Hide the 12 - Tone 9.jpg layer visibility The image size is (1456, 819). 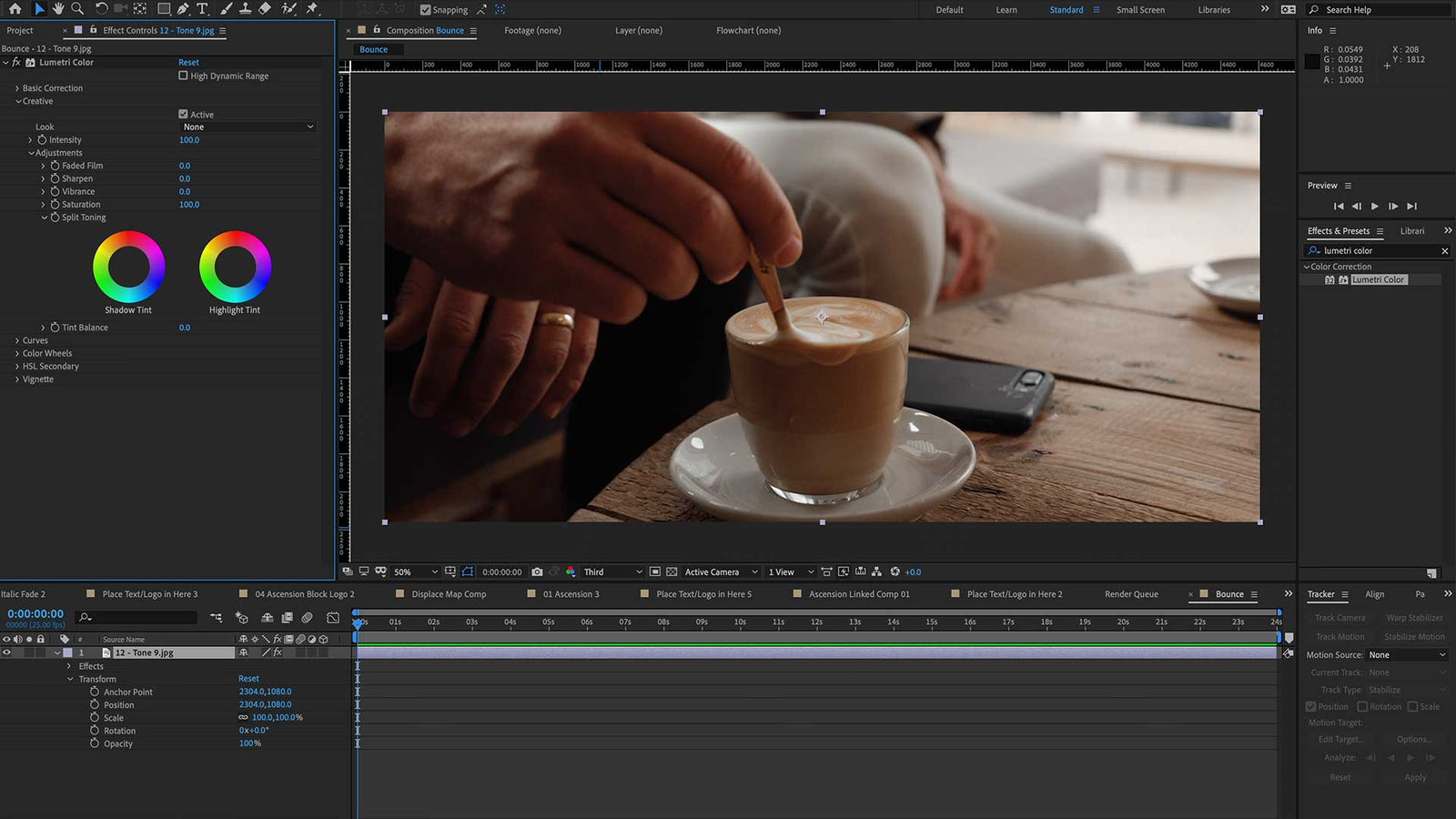click(x=6, y=652)
